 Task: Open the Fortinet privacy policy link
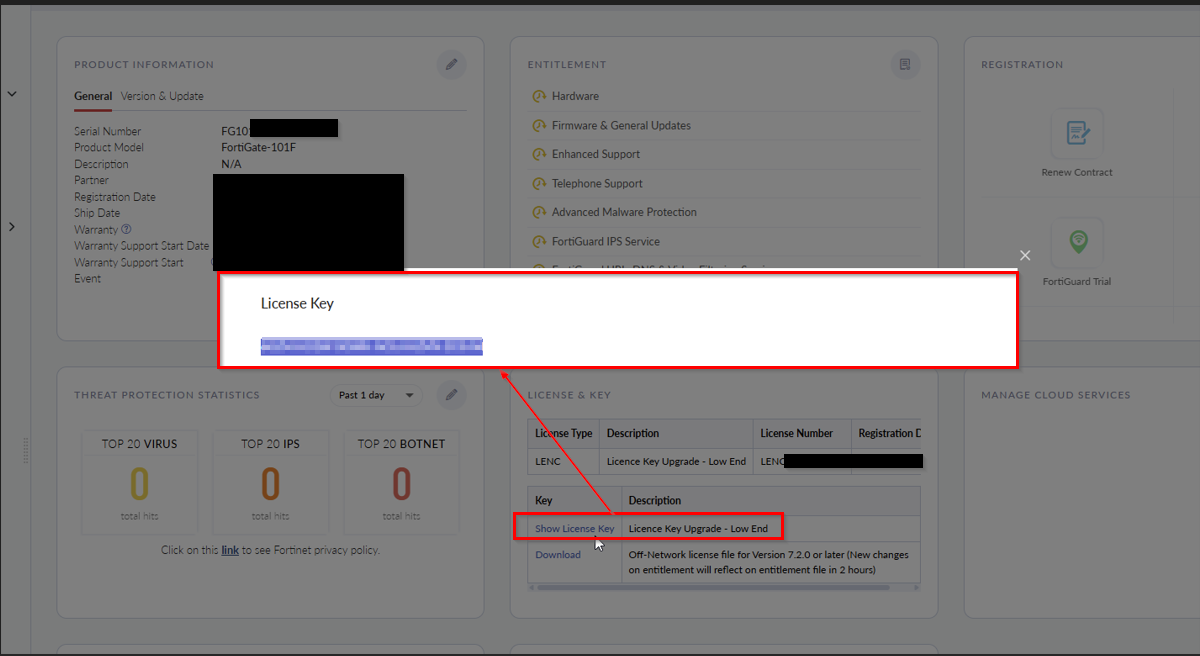click(230, 550)
